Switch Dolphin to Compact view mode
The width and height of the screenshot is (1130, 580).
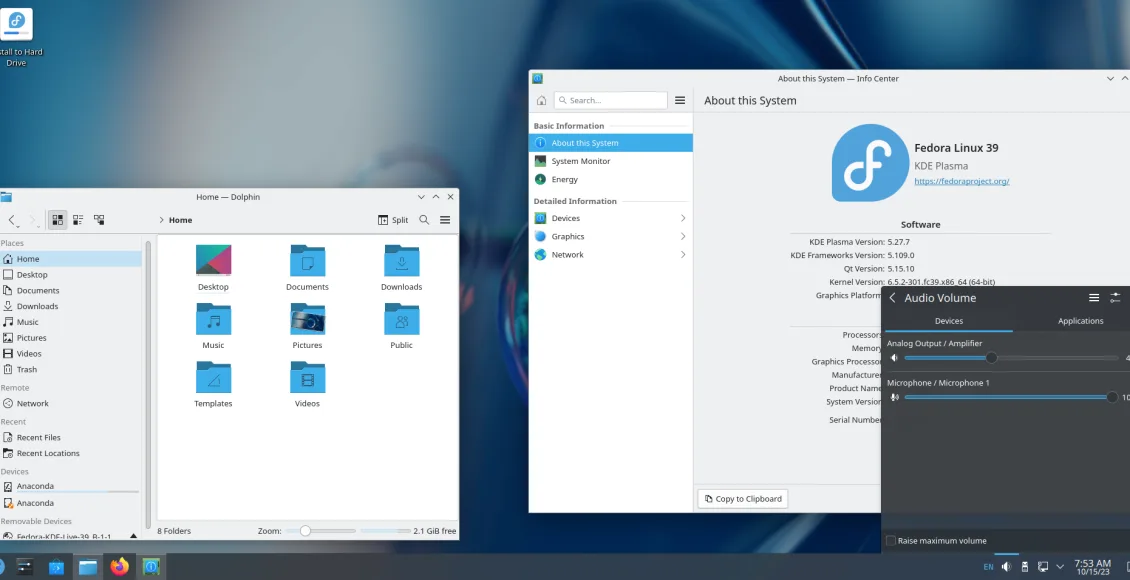[x=78, y=220]
